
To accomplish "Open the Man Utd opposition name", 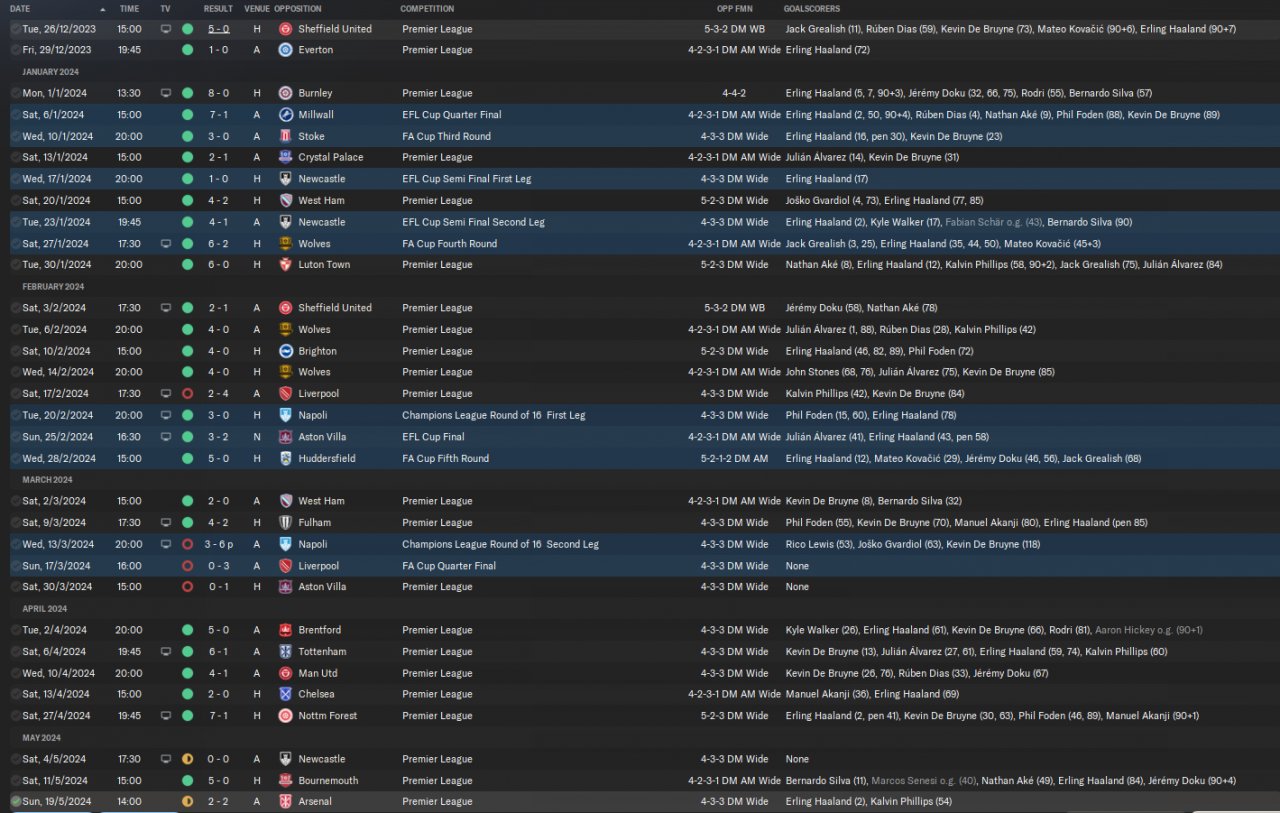I will click(318, 673).
